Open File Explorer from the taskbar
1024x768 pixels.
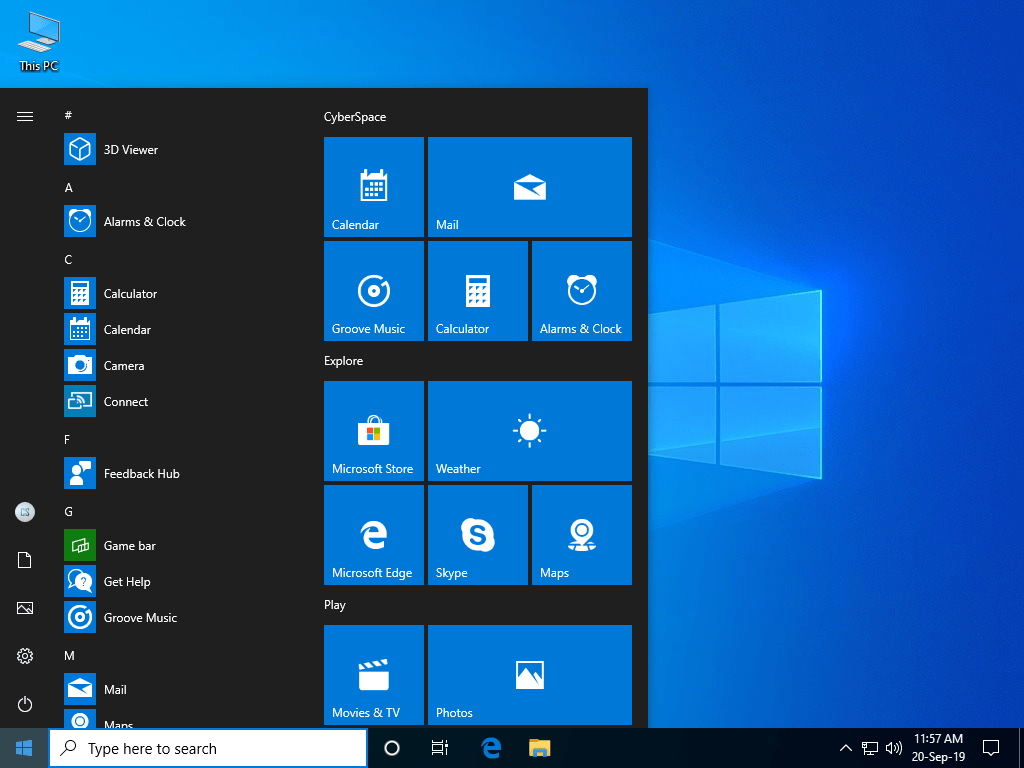(x=539, y=747)
